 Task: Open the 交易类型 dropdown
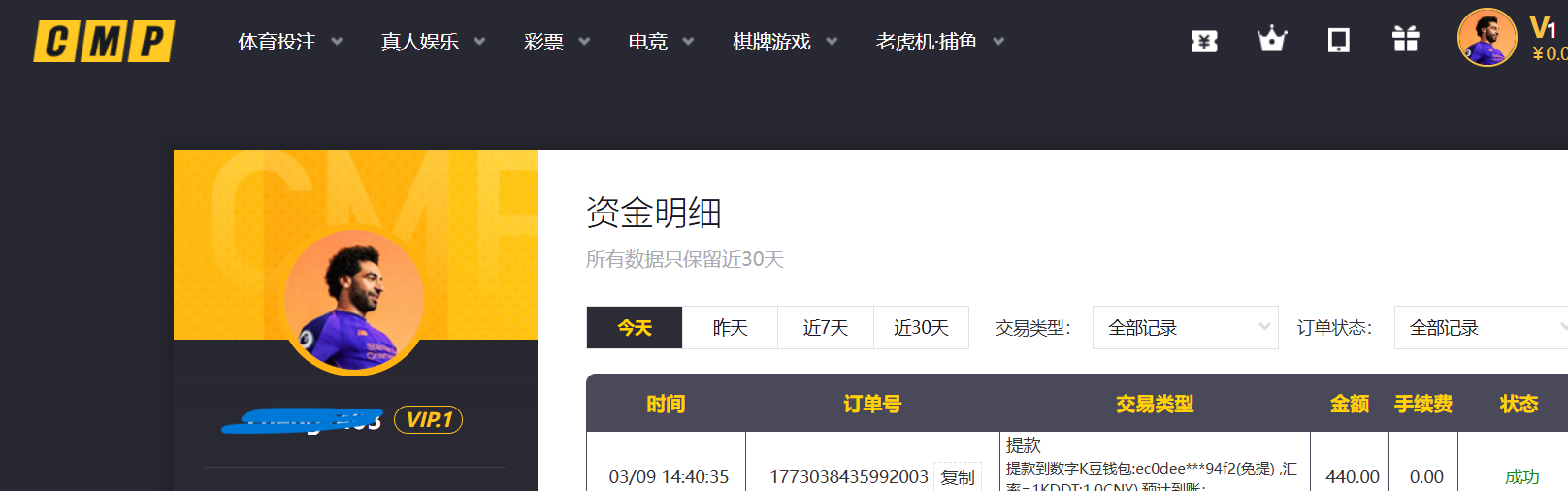pos(1185,328)
